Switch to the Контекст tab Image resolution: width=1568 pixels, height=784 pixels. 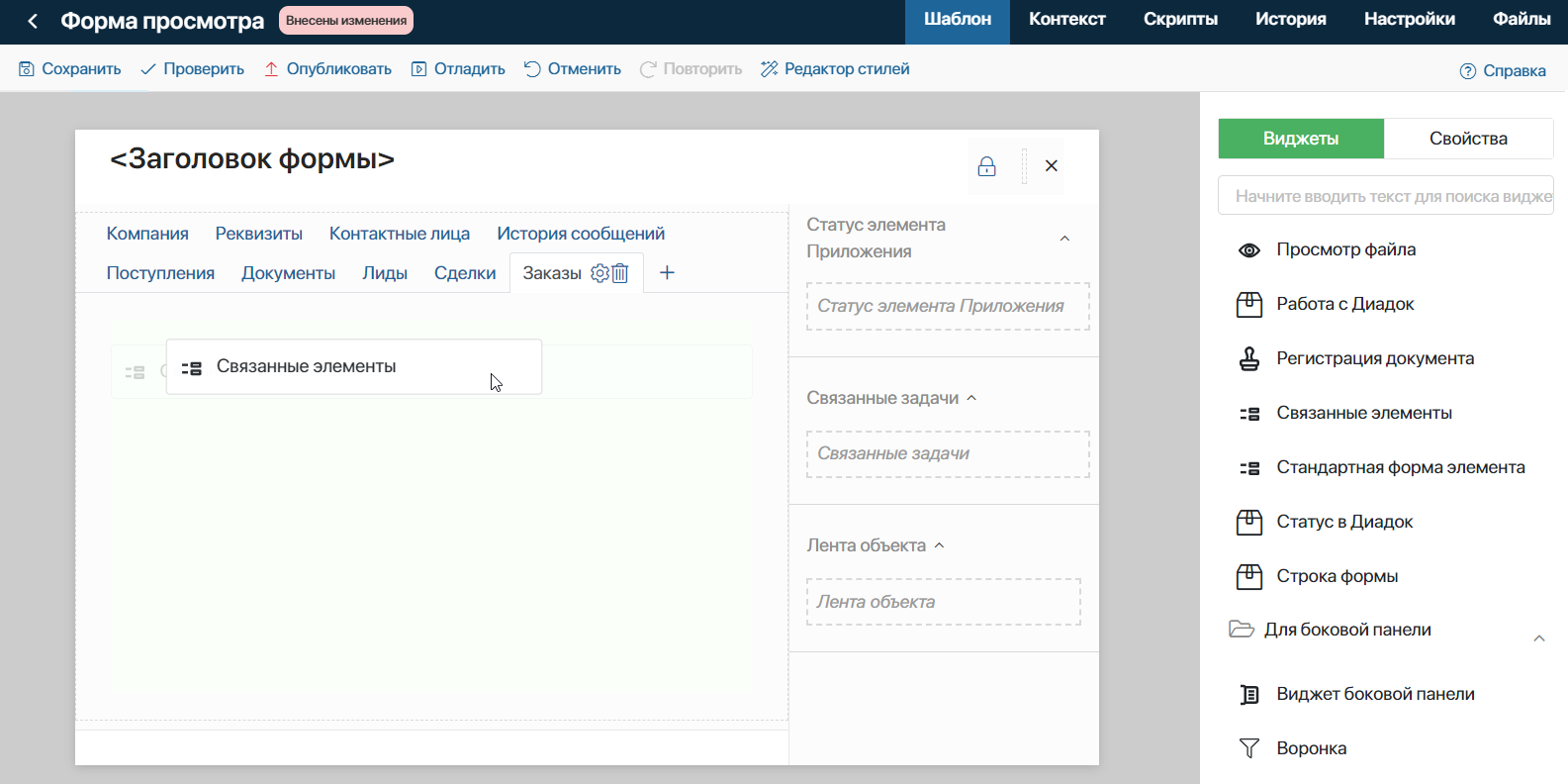click(x=1066, y=20)
